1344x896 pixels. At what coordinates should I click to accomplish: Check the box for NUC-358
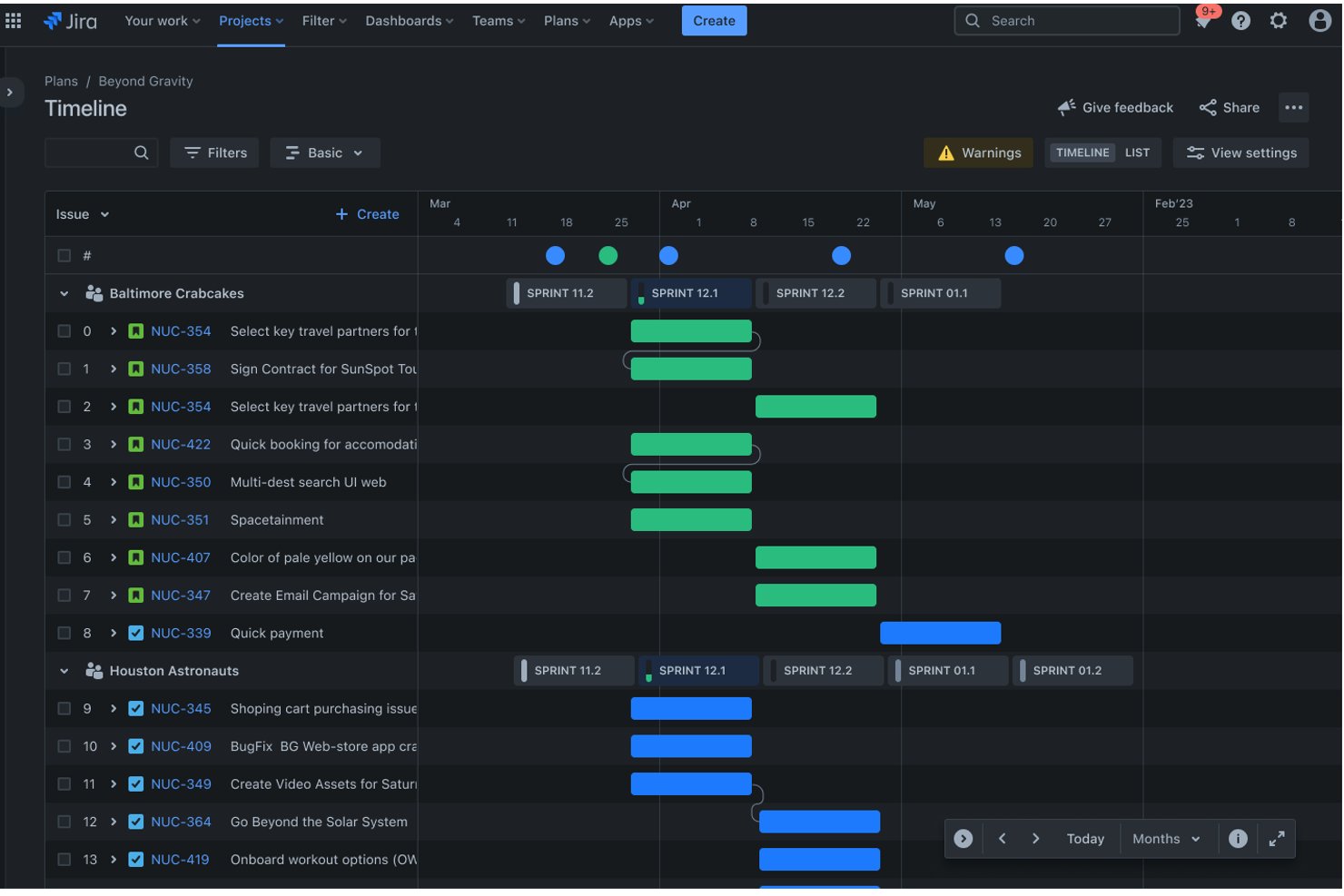point(64,369)
